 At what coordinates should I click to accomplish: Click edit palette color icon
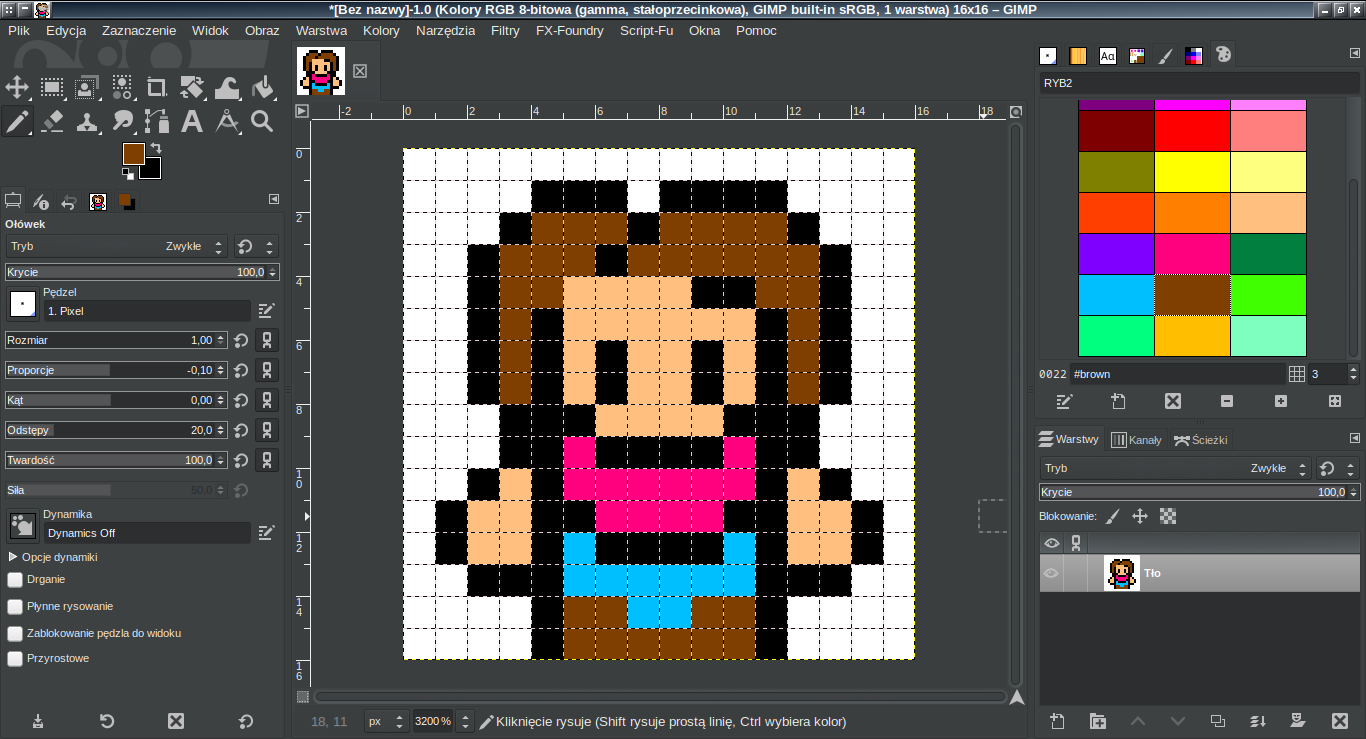[1065, 401]
